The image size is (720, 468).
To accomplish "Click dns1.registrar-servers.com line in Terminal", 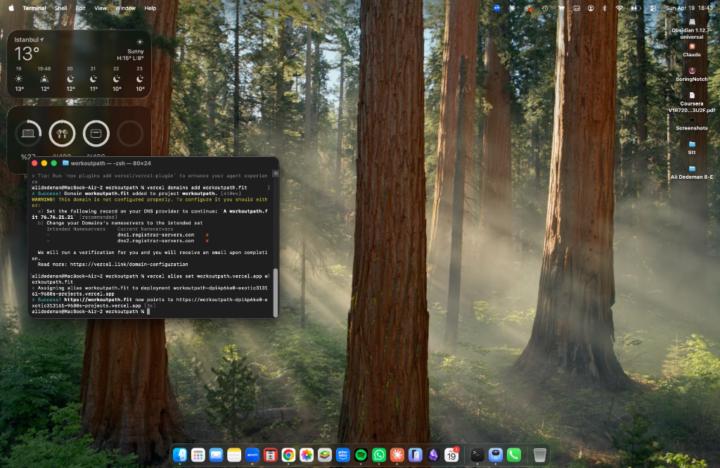I will [x=156, y=235].
